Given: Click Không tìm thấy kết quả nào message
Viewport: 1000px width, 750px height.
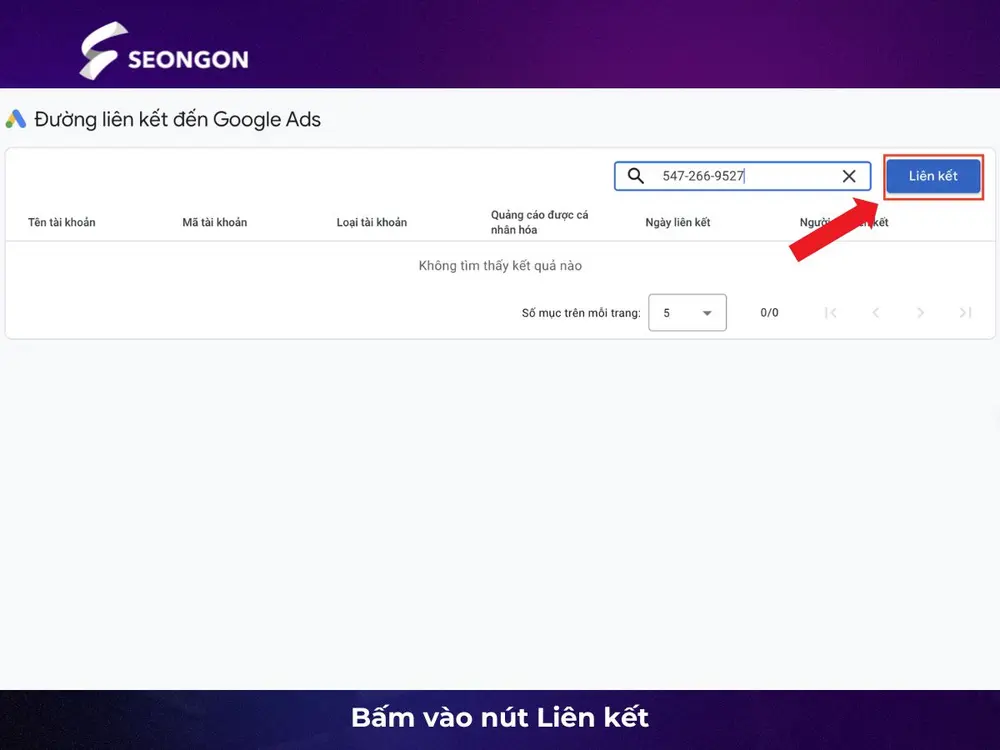Looking at the screenshot, I should tap(500, 266).
